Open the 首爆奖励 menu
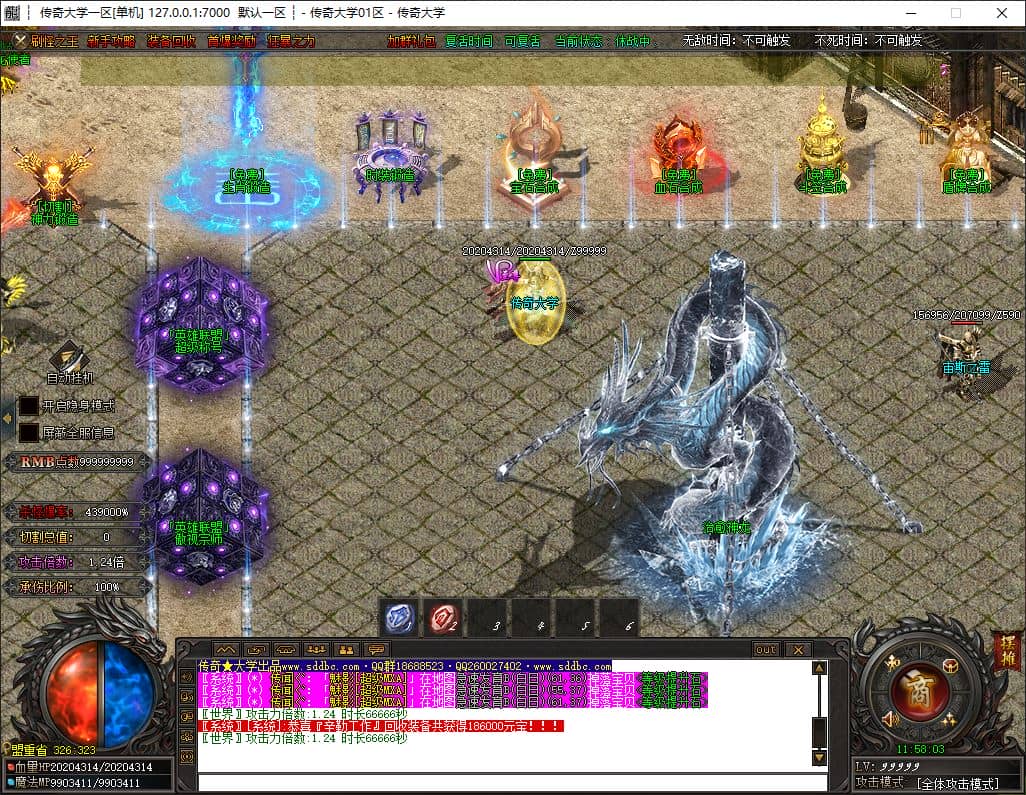Image resolution: width=1026 pixels, height=795 pixels. (231, 41)
